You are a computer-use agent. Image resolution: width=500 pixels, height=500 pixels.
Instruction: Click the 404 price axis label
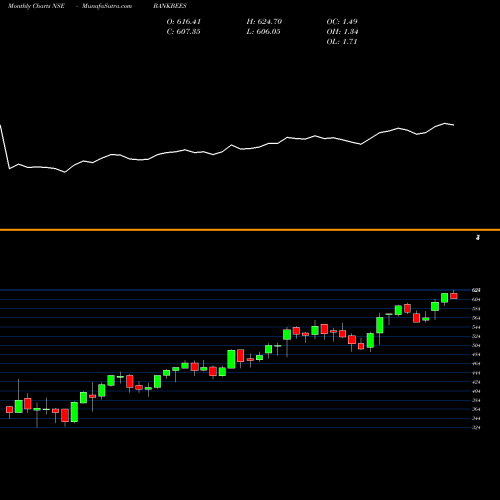pyautogui.click(x=476, y=391)
